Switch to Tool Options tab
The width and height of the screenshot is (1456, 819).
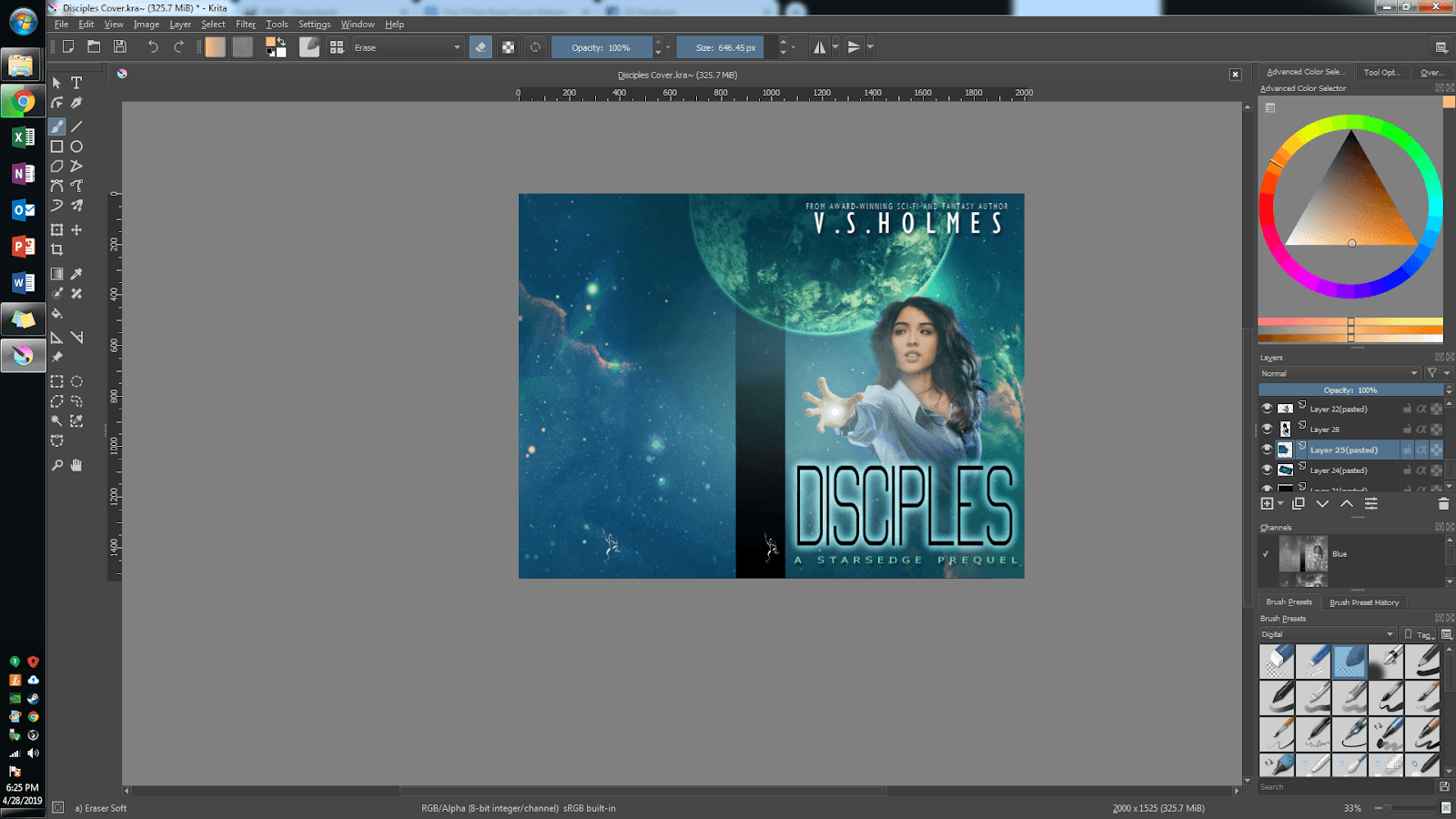click(x=1381, y=72)
